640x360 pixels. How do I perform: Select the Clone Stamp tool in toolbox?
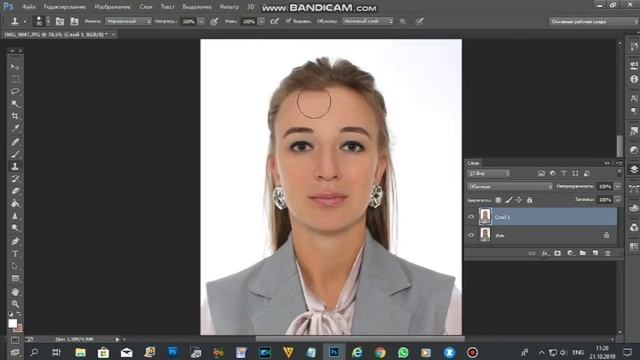(x=15, y=166)
